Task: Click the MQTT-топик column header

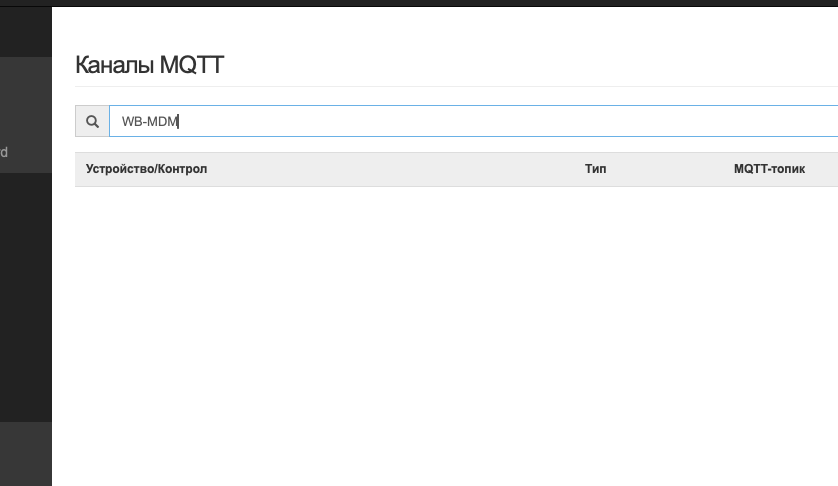Action: (x=769, y=169)
